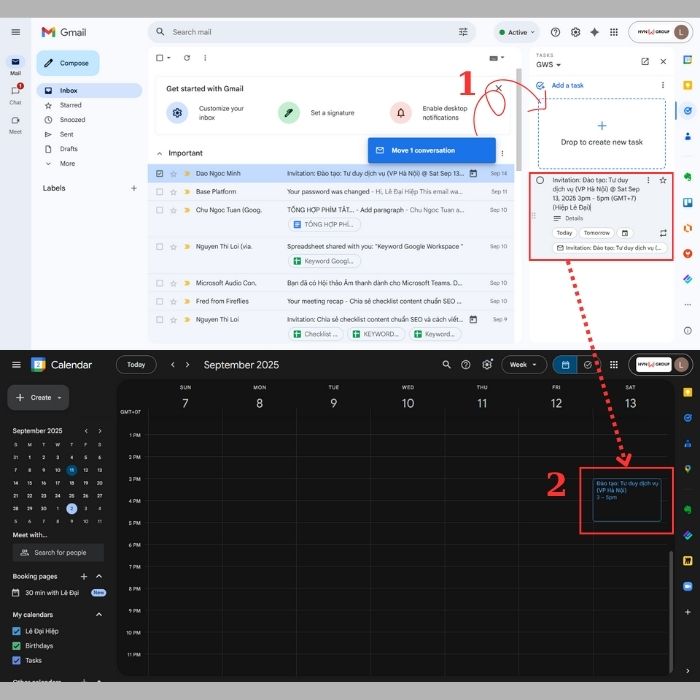Open the Drafts folder
The width and height of the screenshot is (700, 700).
[68, 149]
